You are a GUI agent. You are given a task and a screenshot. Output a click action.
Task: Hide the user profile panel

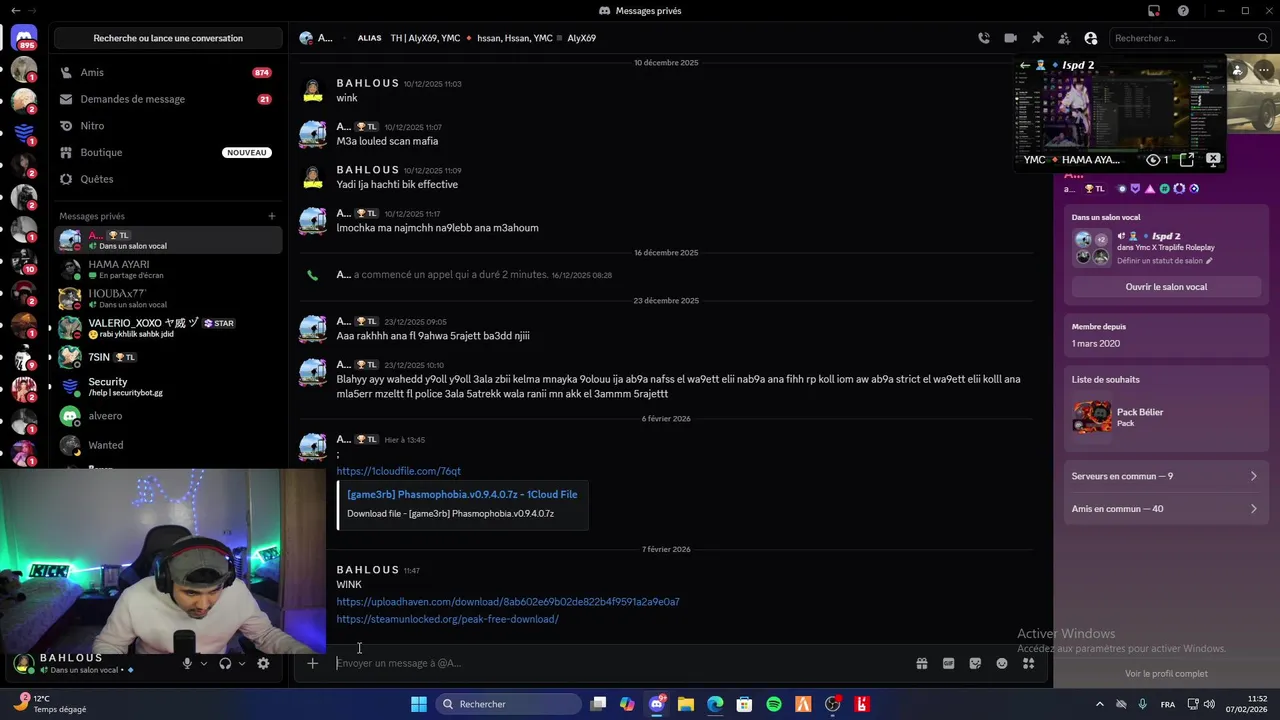tap(1091, 38)
